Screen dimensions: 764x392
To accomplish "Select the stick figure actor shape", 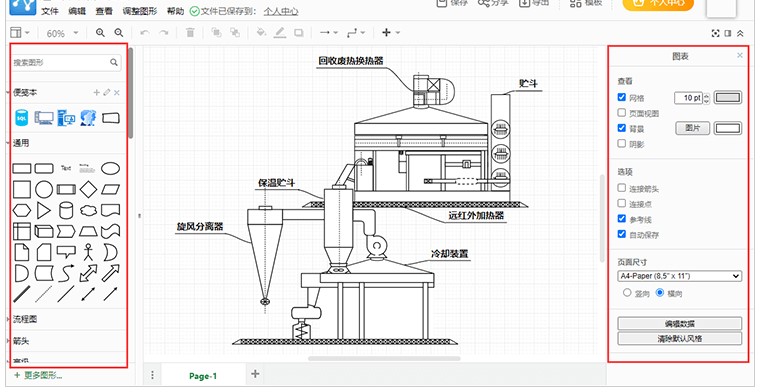I will pyautogui.click(x=88, y=252).
